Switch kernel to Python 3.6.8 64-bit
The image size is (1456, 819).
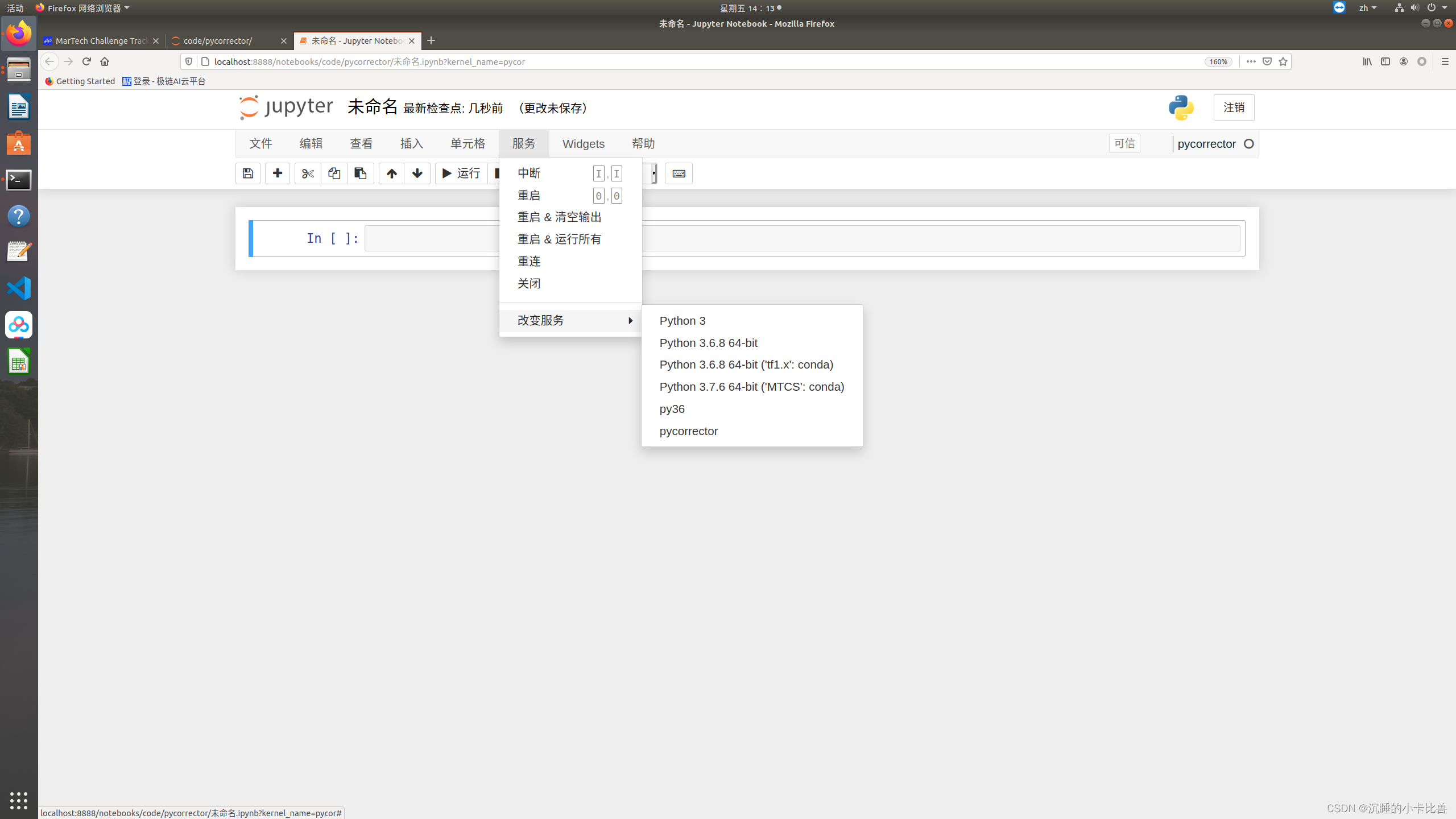coord(752,343)
